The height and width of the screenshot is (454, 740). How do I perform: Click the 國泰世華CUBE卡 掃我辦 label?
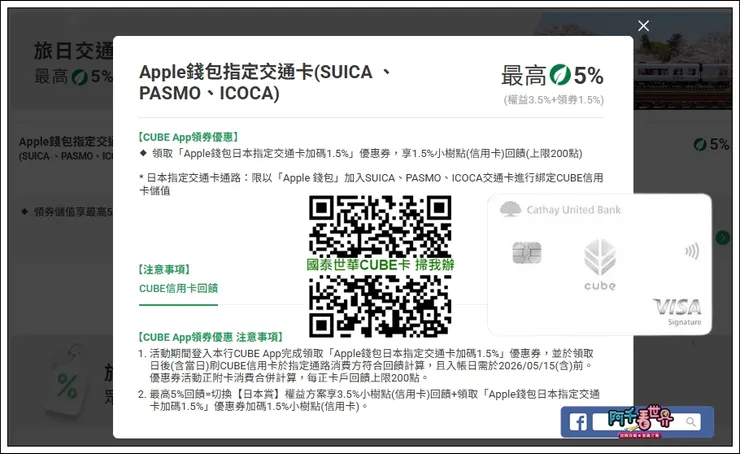pyautogui.click(x=380, y=265)
